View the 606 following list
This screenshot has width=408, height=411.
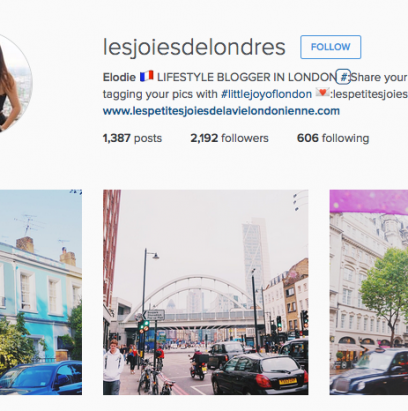tap(333, 138)
